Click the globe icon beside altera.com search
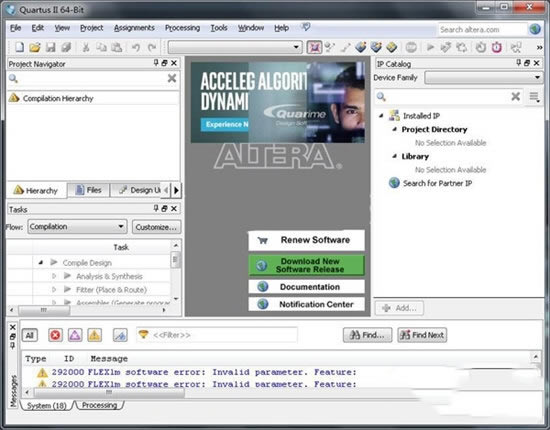550x430 pixels. coord(535,29)
